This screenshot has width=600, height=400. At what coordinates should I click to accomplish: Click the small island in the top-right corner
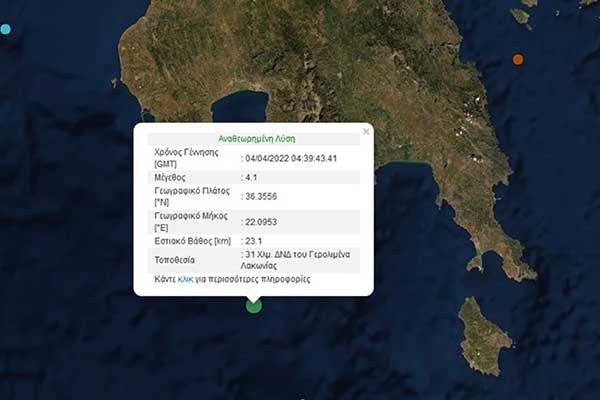coord(520,14)
